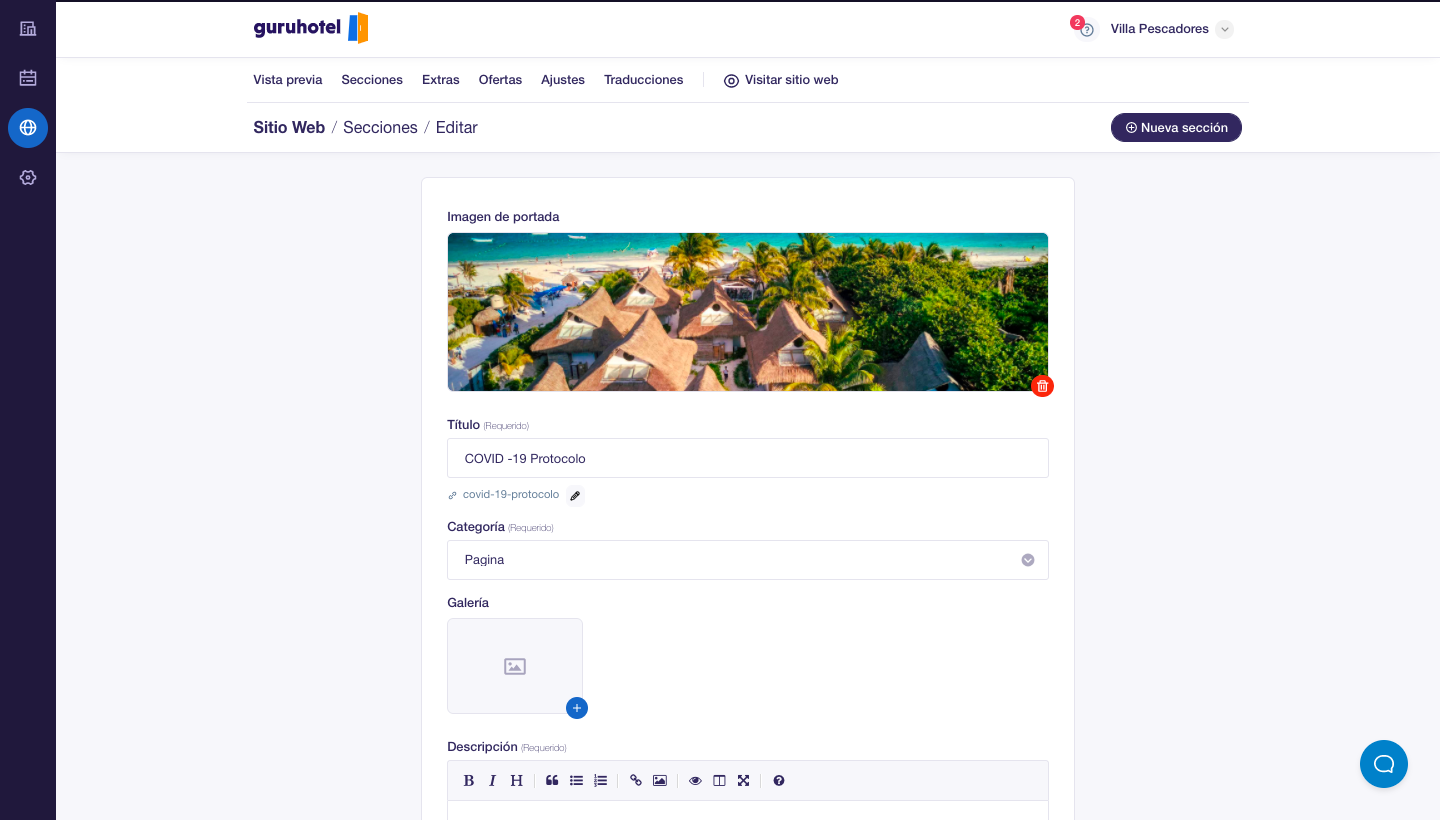Click the guruhotel logo
The height and width of the screenshot is (820, 1440).
click(x=311, y=28)
